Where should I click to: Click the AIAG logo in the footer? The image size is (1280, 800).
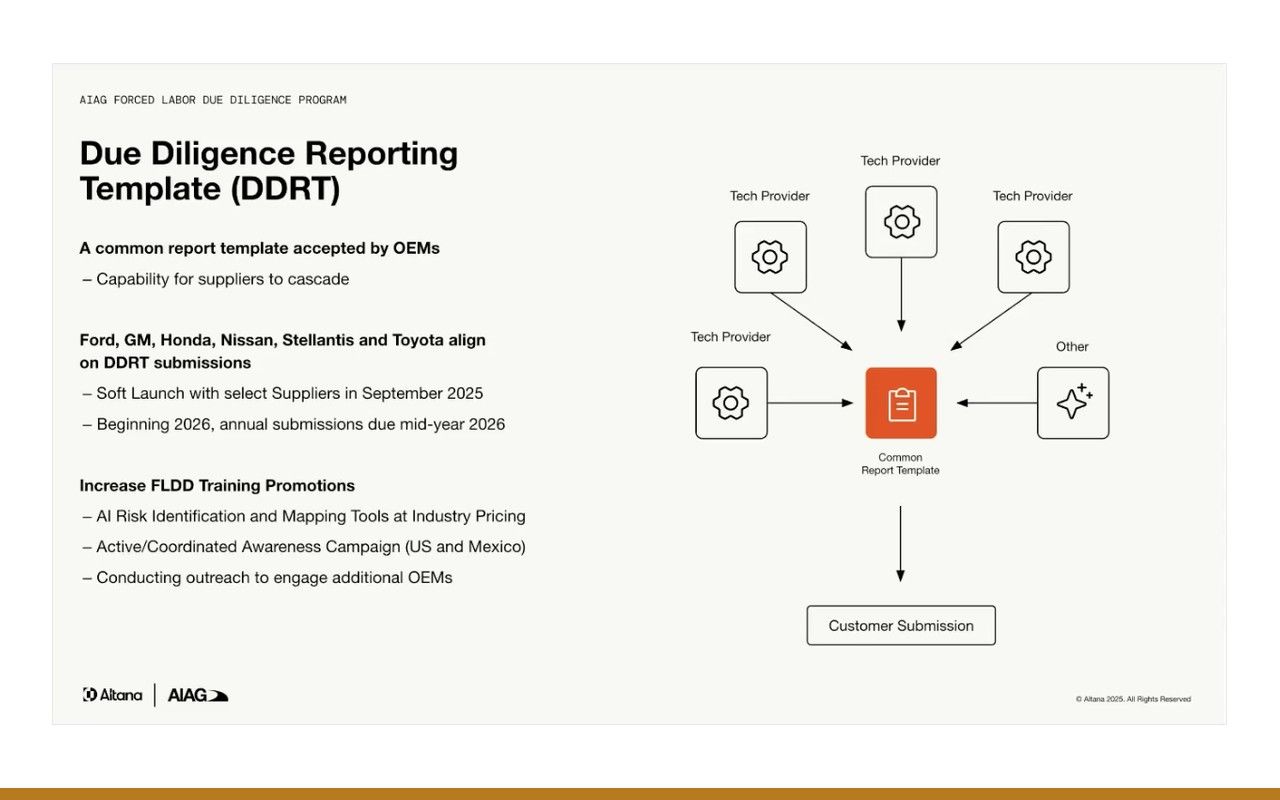tap(198, 695)
